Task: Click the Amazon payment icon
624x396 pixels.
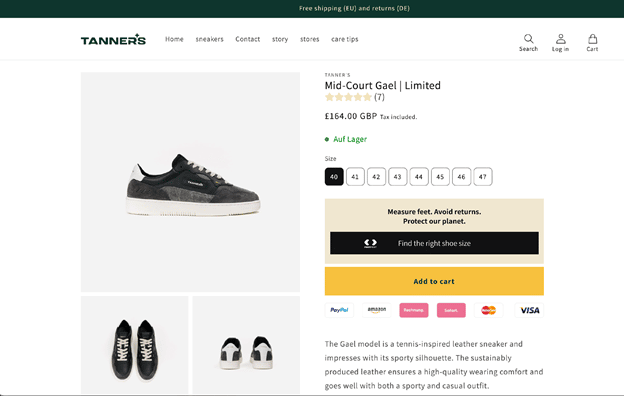Action: [376, 310]
